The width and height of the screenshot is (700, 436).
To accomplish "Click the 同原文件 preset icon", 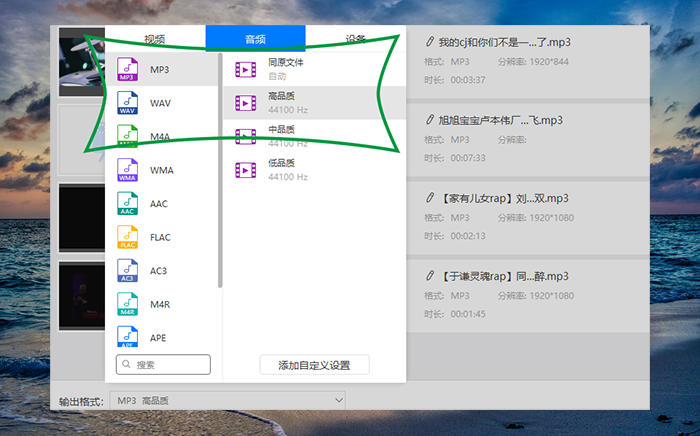I will point(246,70).
